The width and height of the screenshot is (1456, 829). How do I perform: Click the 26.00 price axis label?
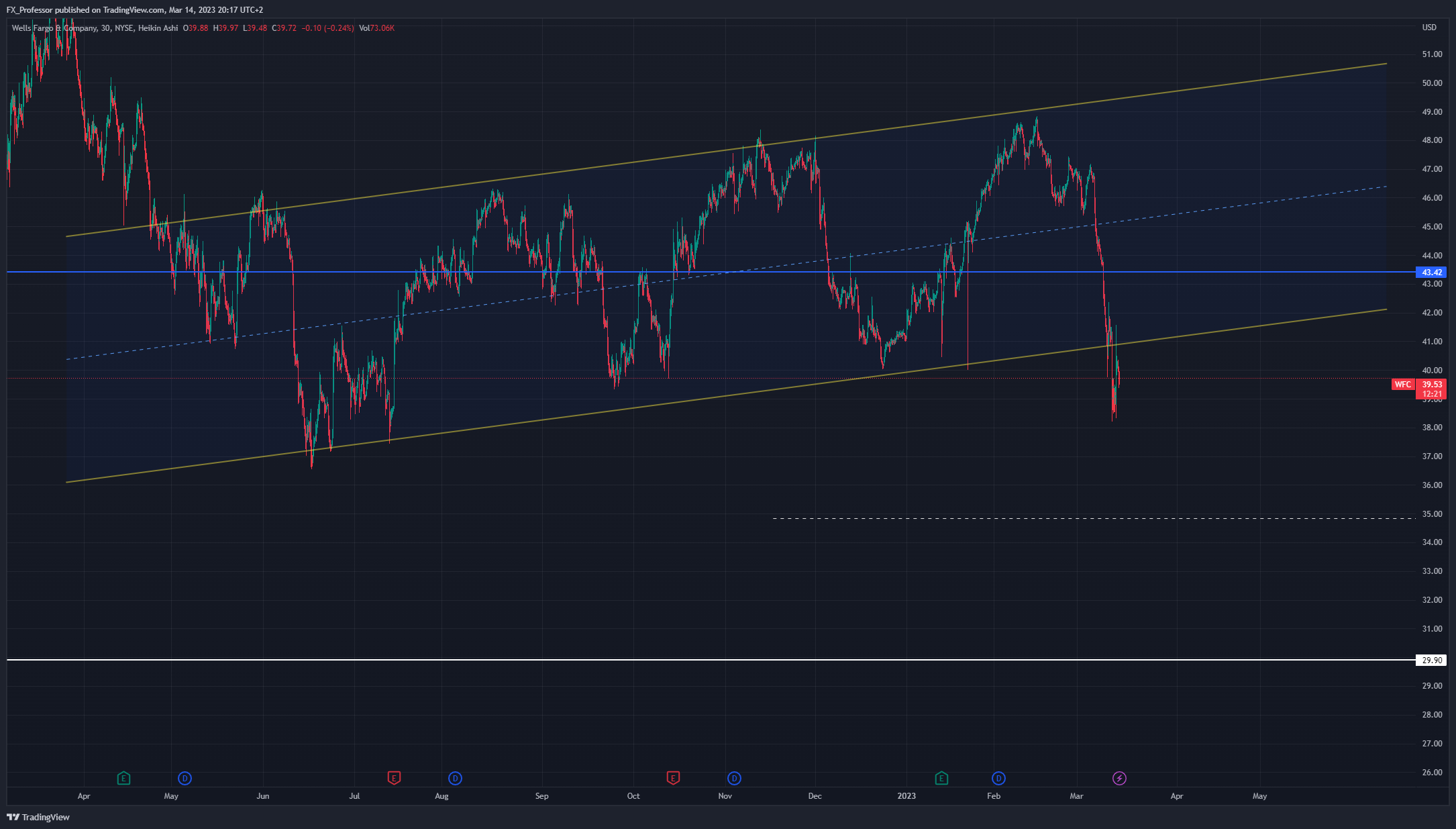click(1432, 773)
